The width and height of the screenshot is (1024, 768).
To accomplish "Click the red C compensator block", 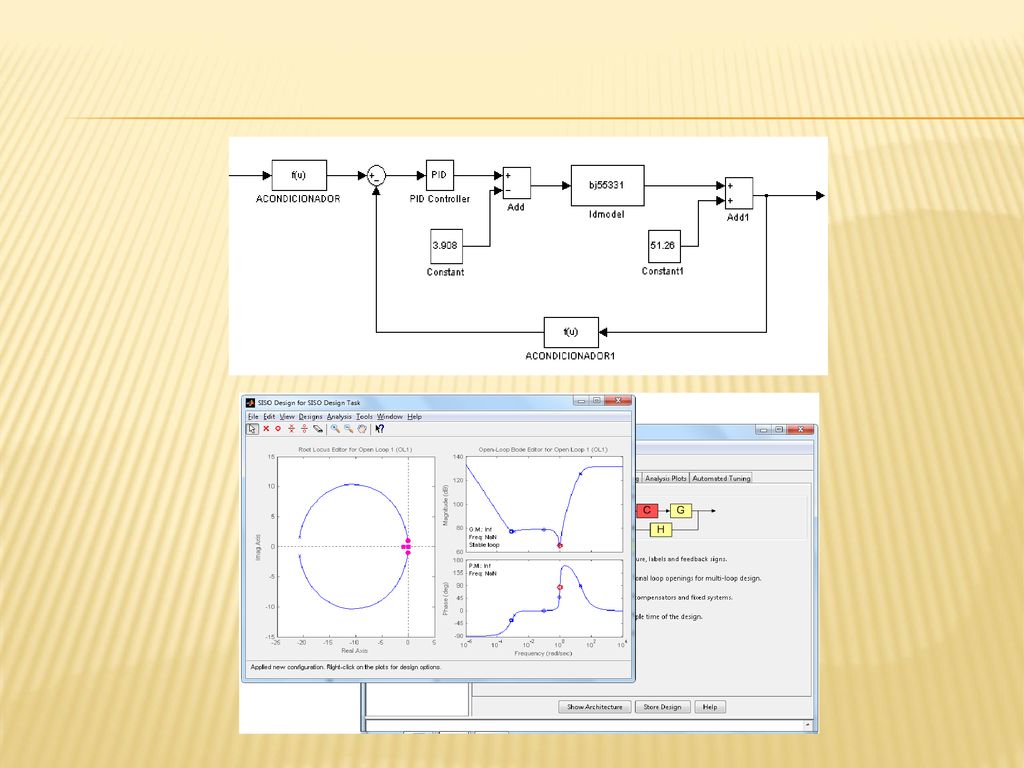I will coord(647,511).
